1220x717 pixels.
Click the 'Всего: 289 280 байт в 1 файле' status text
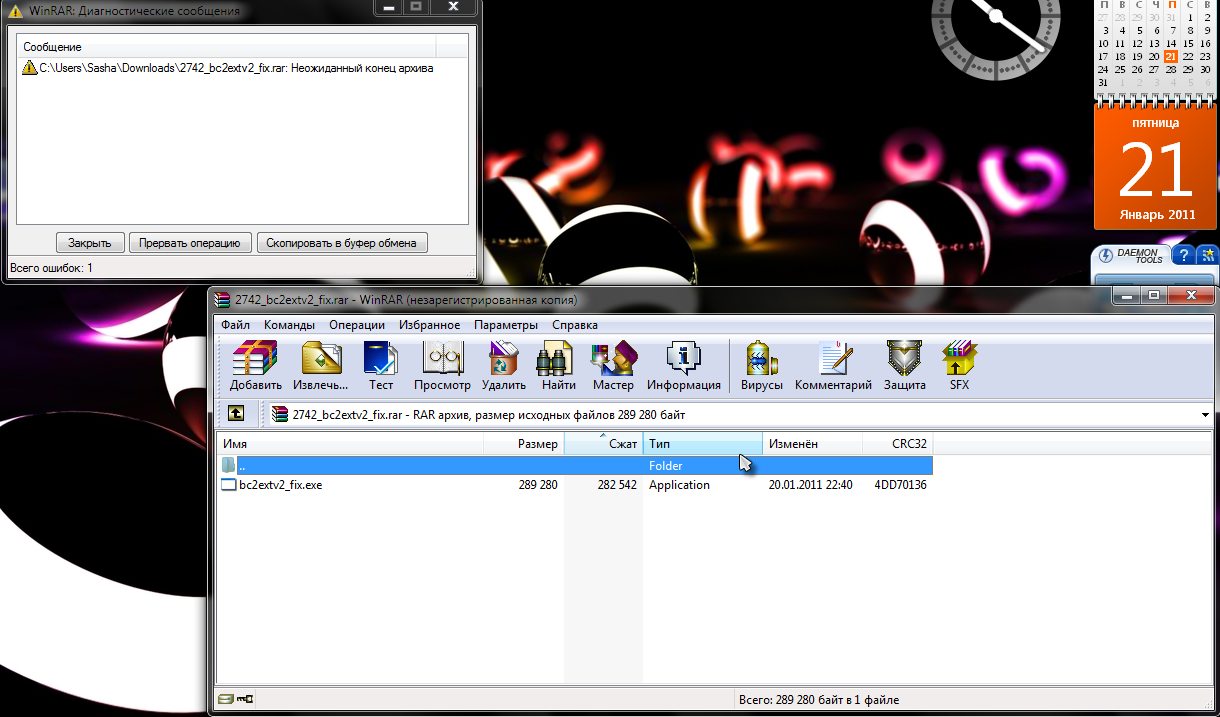818,700
